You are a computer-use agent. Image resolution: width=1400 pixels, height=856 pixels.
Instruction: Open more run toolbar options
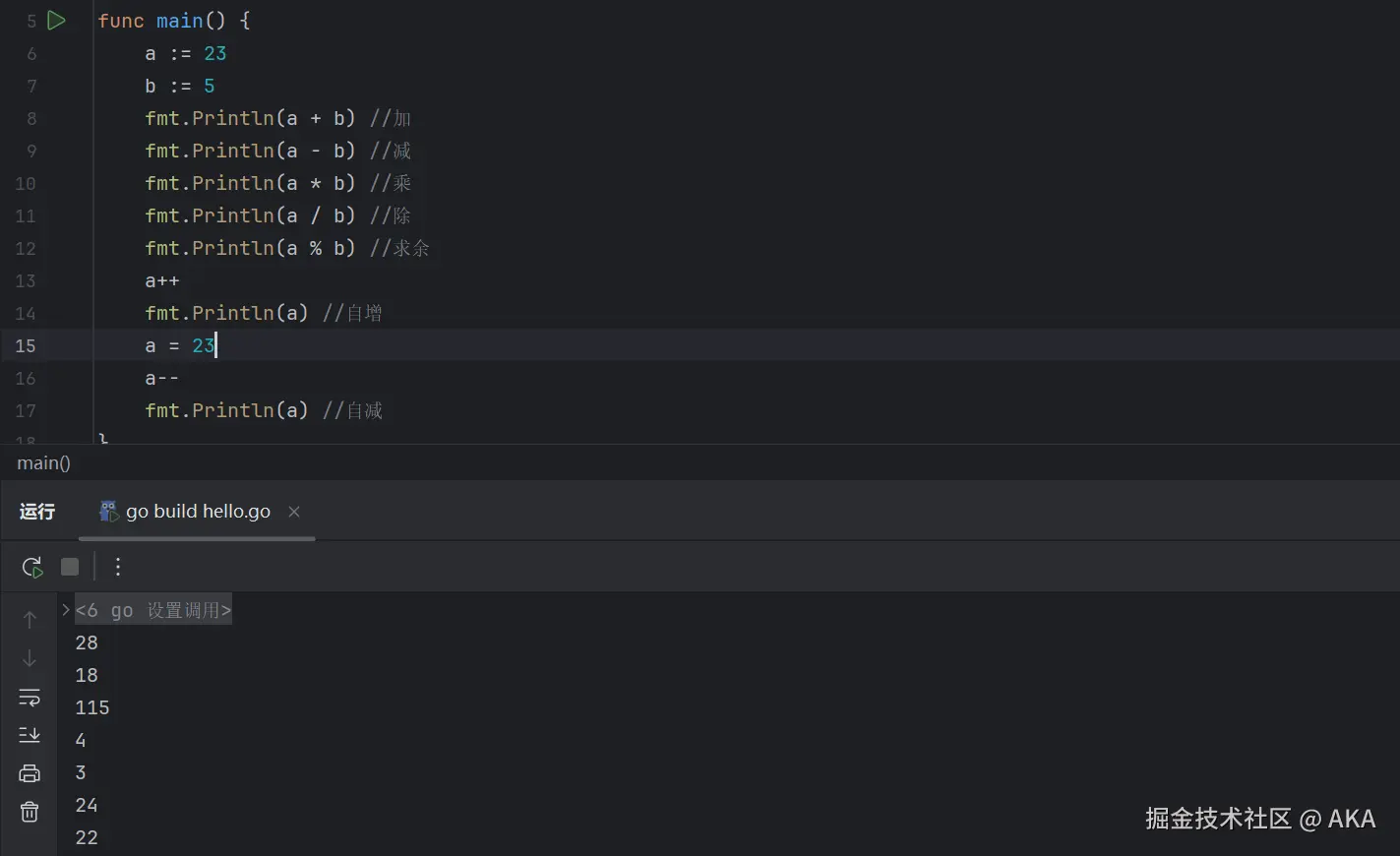coord(118,567)
